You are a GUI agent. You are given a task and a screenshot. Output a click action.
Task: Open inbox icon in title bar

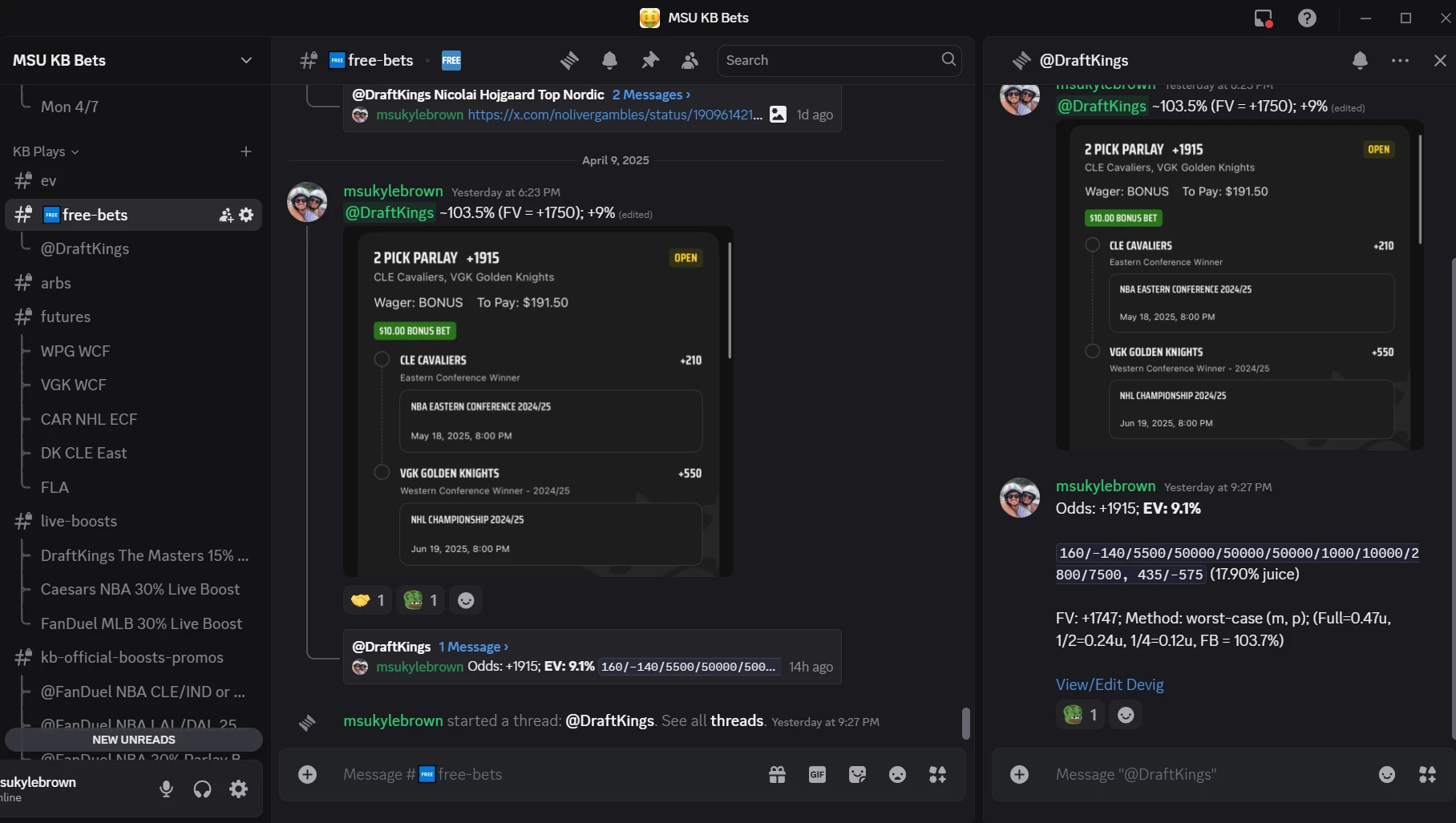coord(1264,18)
